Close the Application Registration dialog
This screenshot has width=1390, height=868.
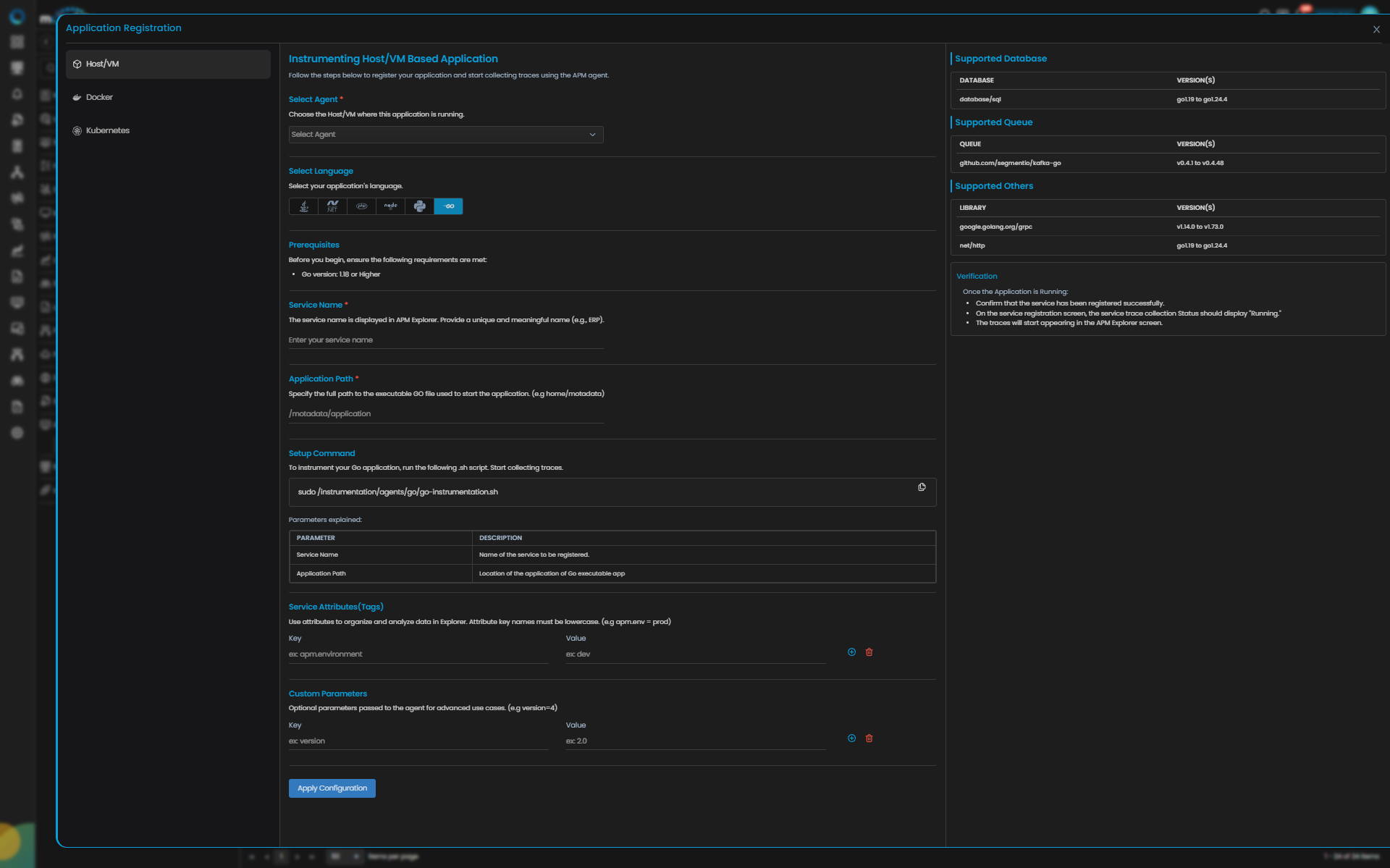[x=1376, y=30]
